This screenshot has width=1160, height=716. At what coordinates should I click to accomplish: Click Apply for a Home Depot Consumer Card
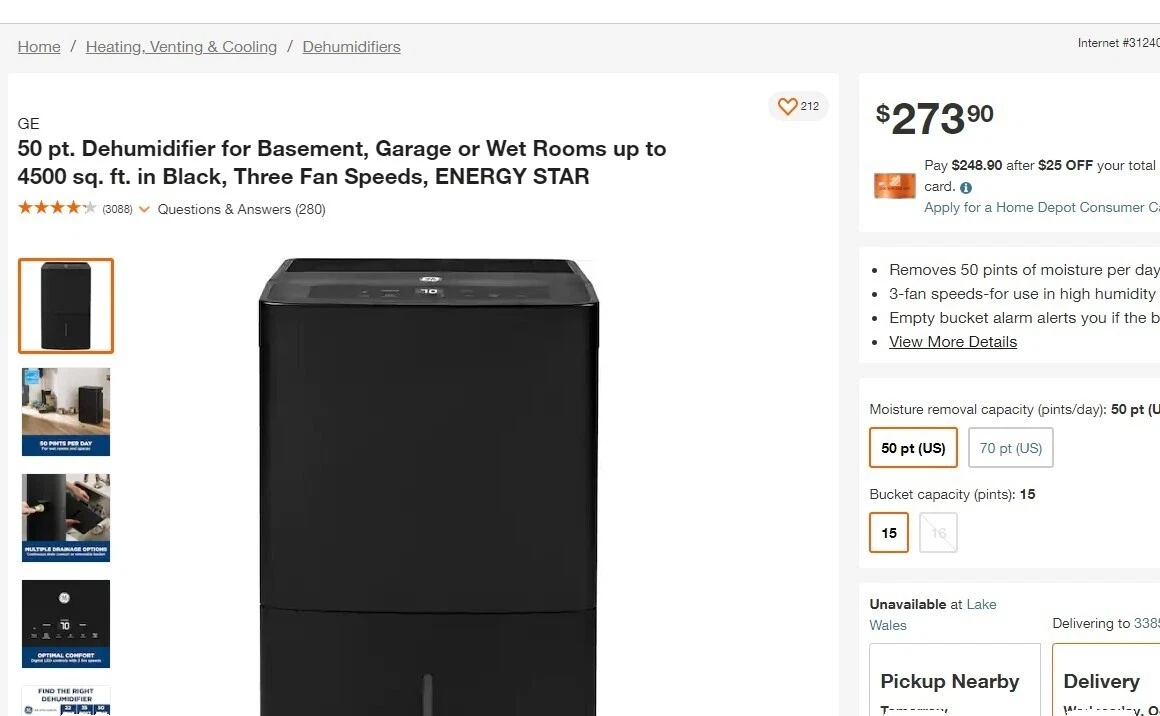coord(1040,207)
